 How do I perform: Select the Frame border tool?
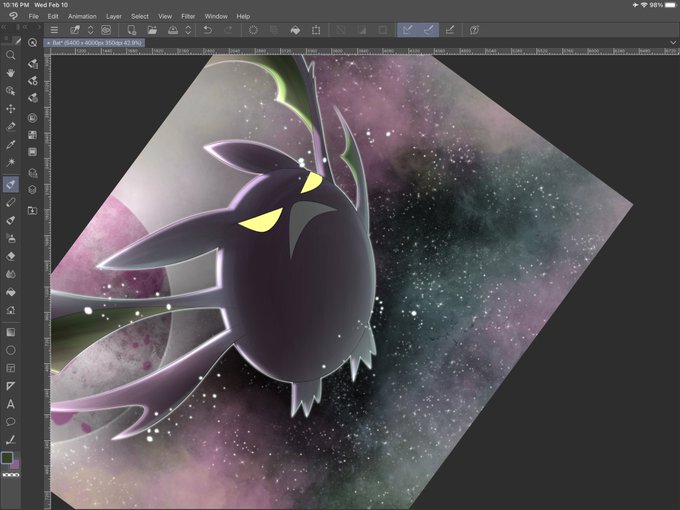click(10, 368)
